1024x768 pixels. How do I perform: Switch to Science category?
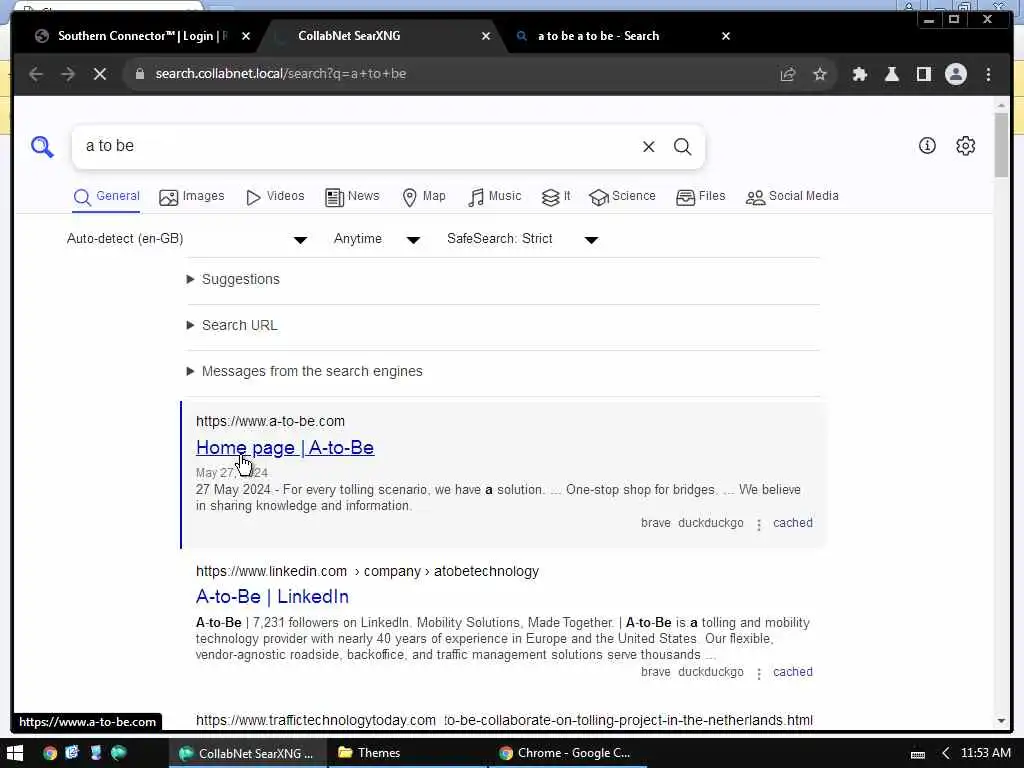click(x=622, y=197)
